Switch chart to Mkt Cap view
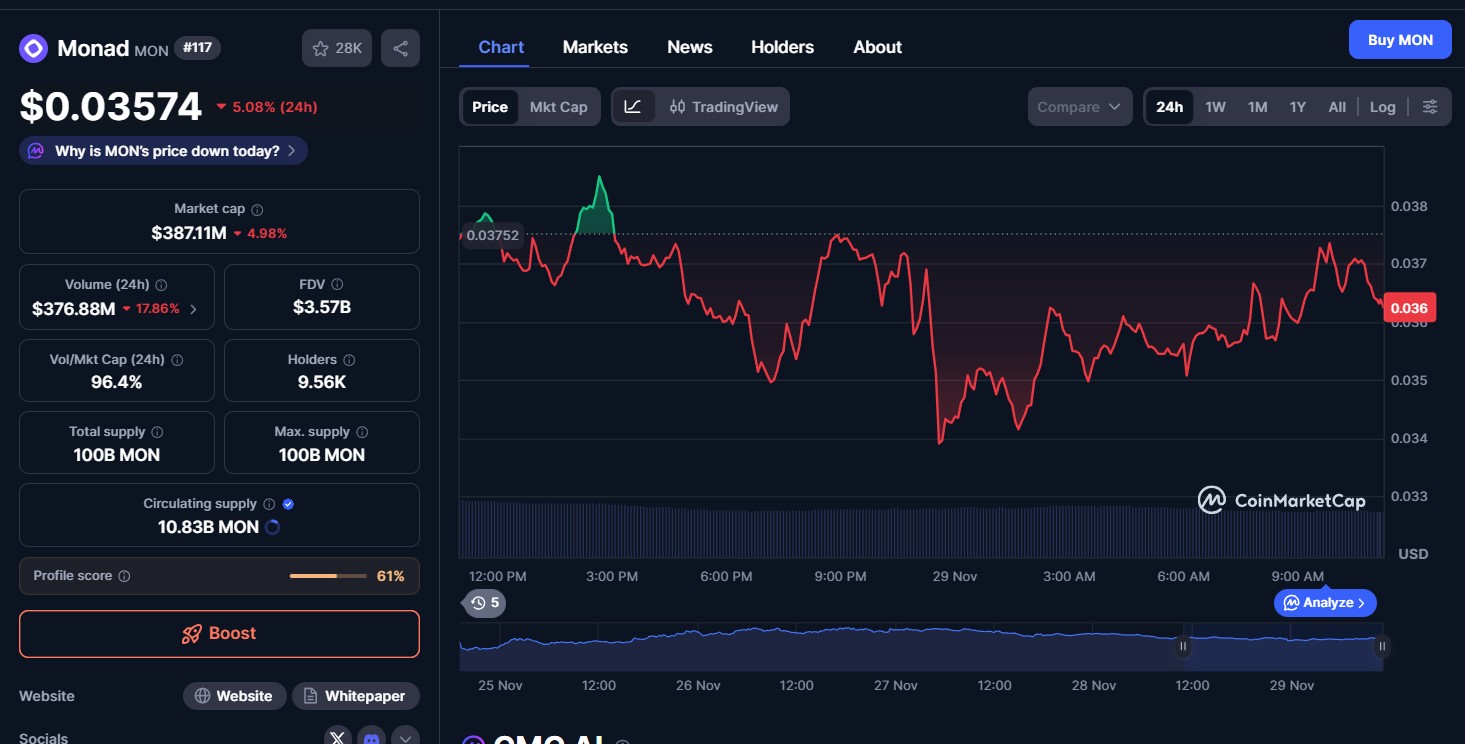This screenshot has width=1465, height=744. [x=558, y=107]
